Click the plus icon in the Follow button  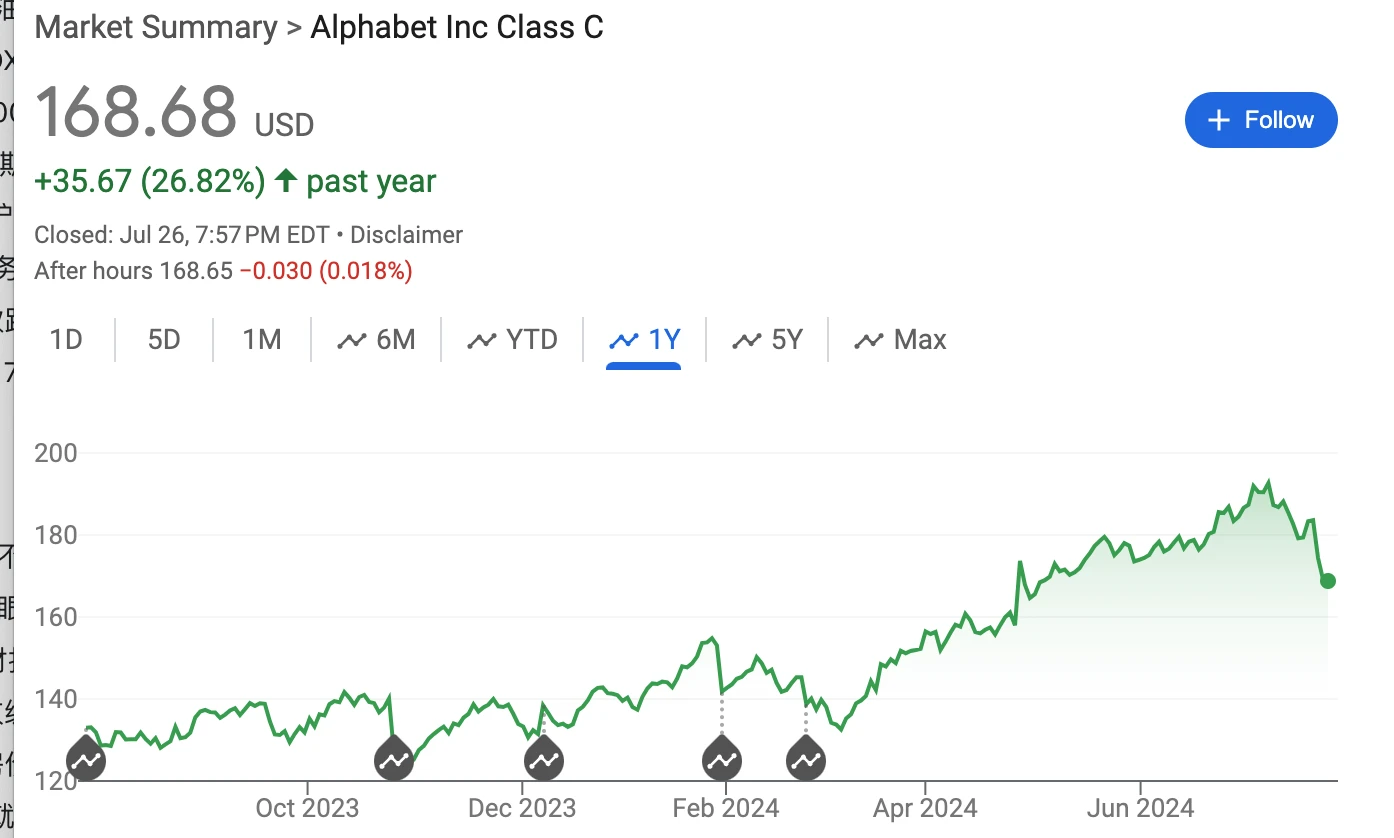1218,120
